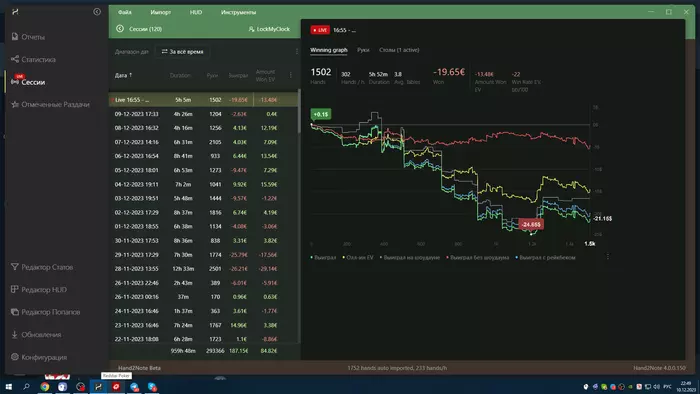Open Обновления updates section
The width and height of the screenshot is (700, 394).
pyautogui.click(x=36, y=335)
